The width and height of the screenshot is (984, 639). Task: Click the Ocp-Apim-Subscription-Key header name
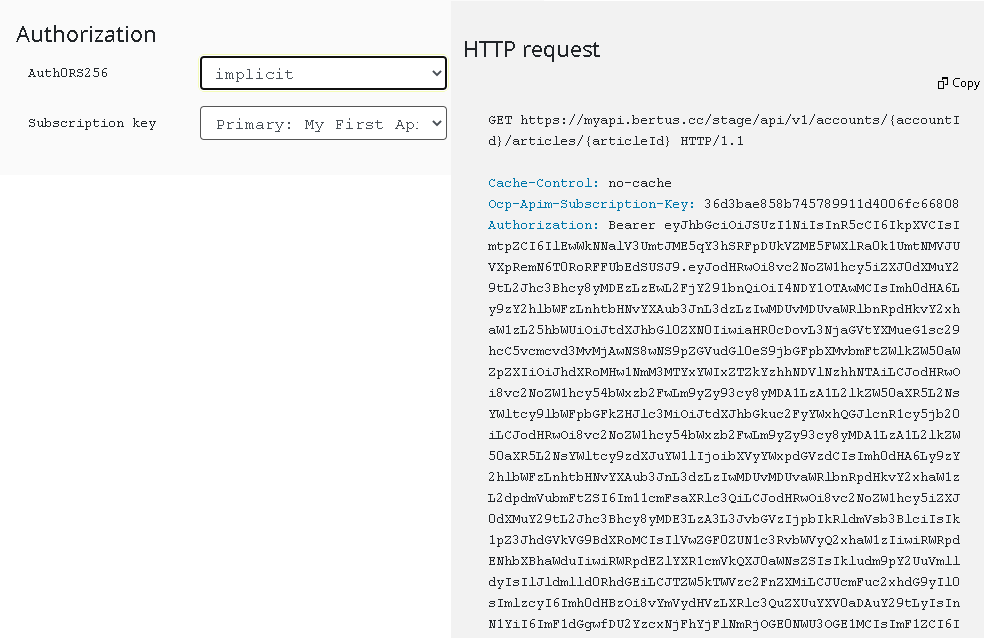pyautogui.click(x=591, y=204)
